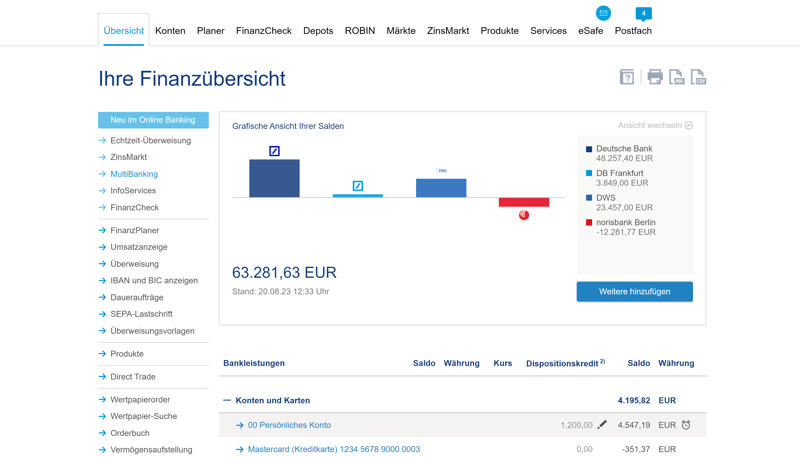Open ZinsMarkt in top navigation
Screen dimensions: 800x458
448,31
